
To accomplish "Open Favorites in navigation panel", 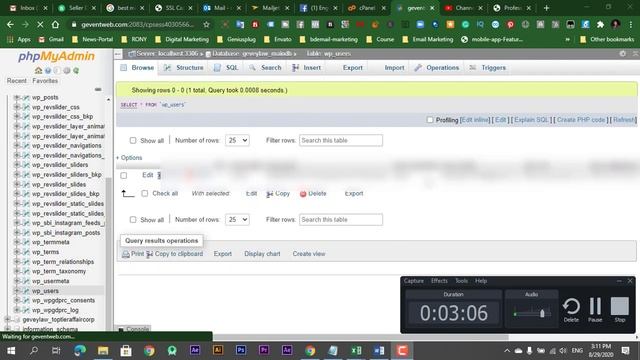I will 45,81.
